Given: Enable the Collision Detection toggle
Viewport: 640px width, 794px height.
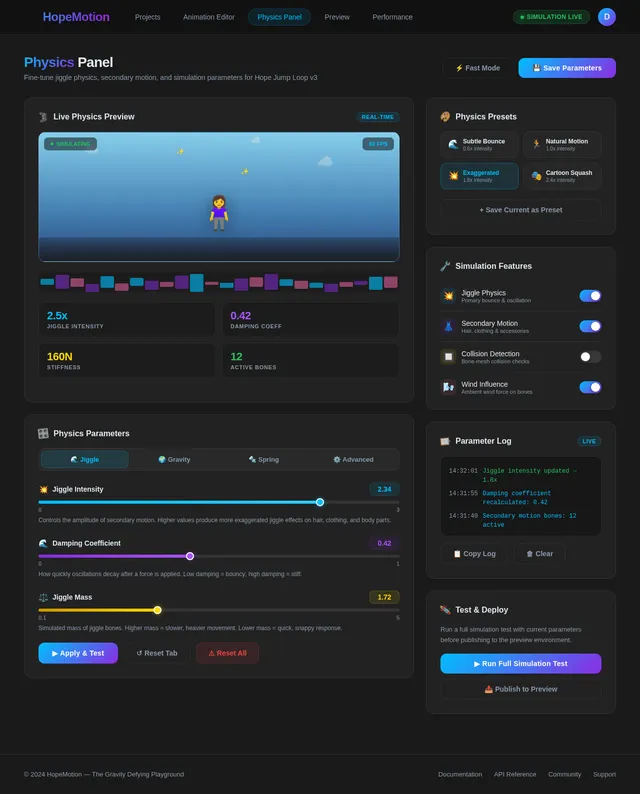Looking at the screenshot, I should 590,356.
